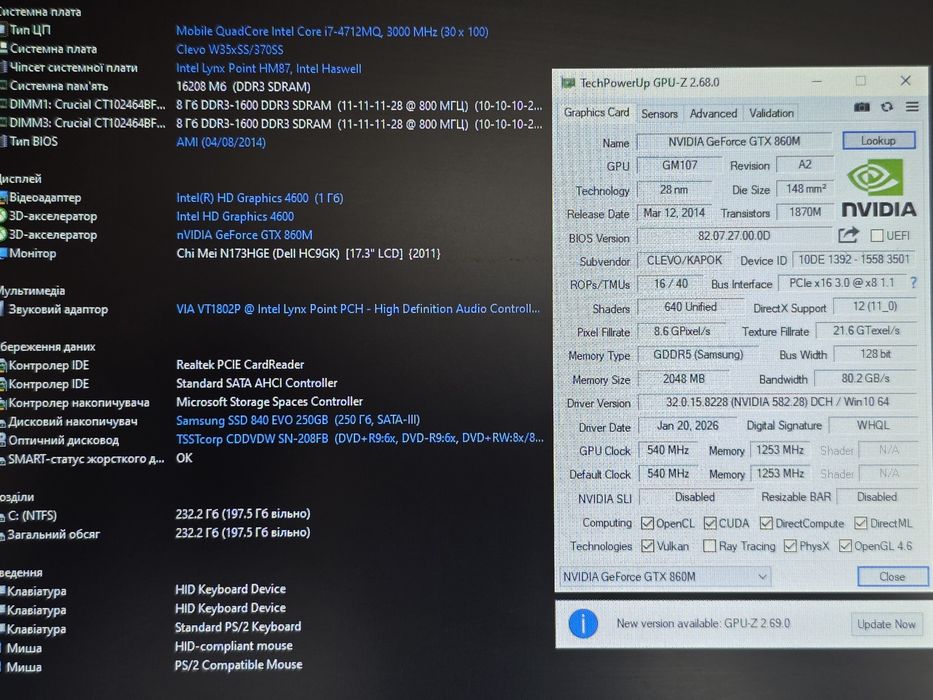Click the GPU-Z refresh icon
This screenshot has width=933, height=700.
pos(887,107)
